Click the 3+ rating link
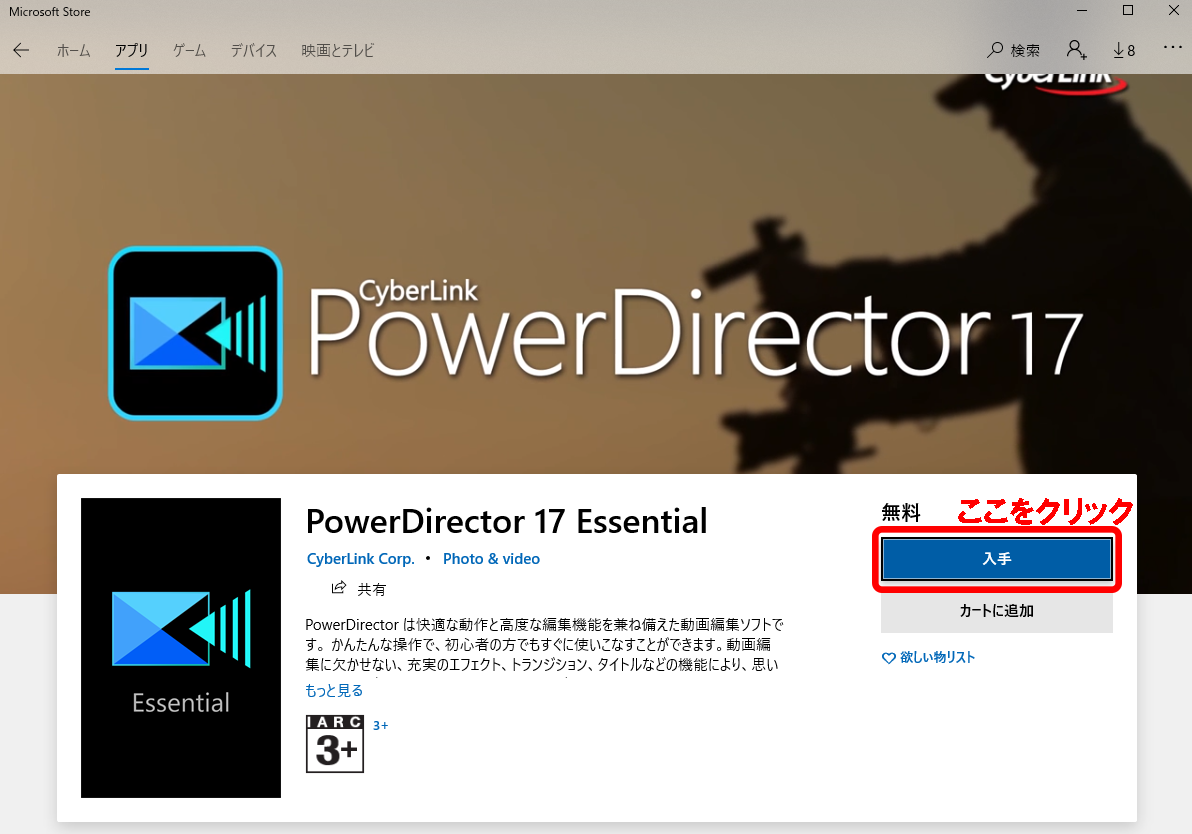Screen dimensions: 1192x834 pos(380,725)
